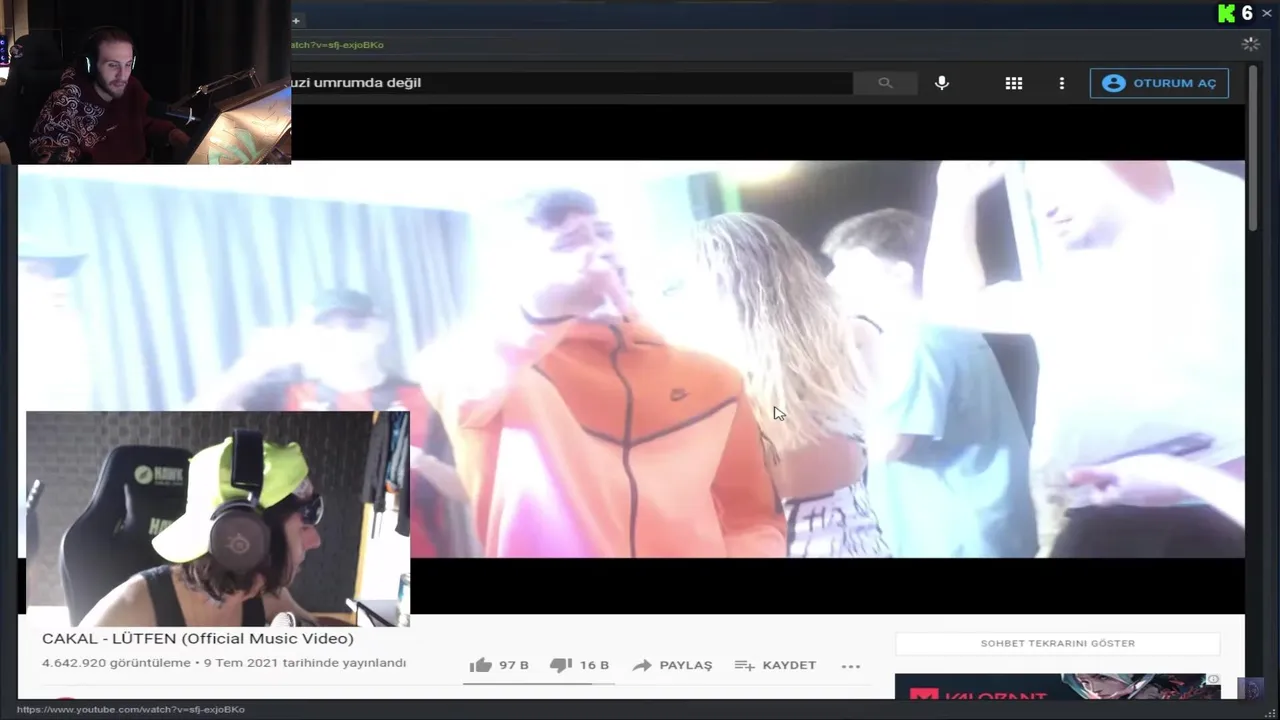
Task: Click the green K logo overlay
Action: [x=1226, y=13]
